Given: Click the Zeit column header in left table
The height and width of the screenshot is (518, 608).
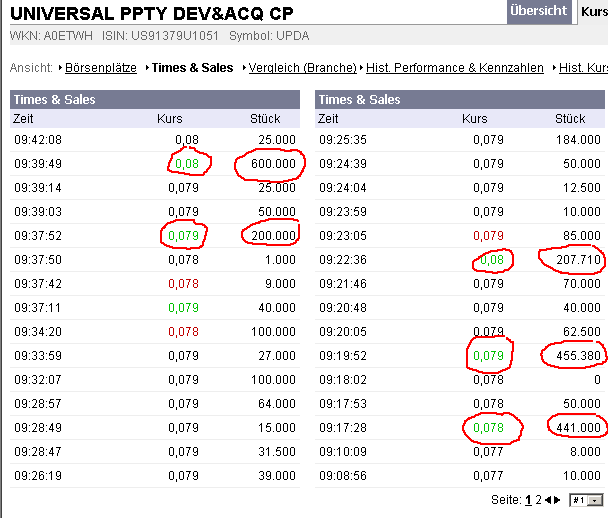Looking at the screenshot, I should tap(23, 119).
